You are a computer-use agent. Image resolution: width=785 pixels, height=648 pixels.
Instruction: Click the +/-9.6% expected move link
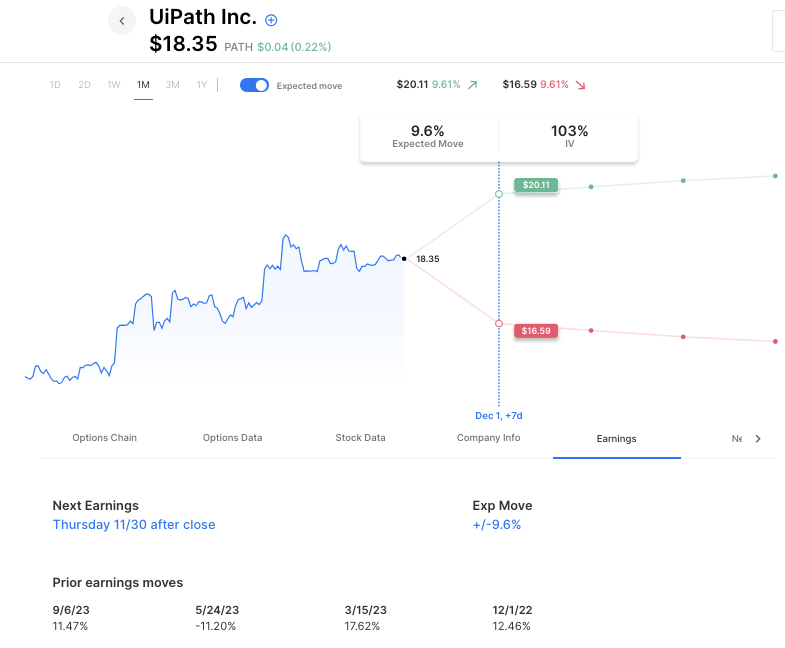click(497, 524)
